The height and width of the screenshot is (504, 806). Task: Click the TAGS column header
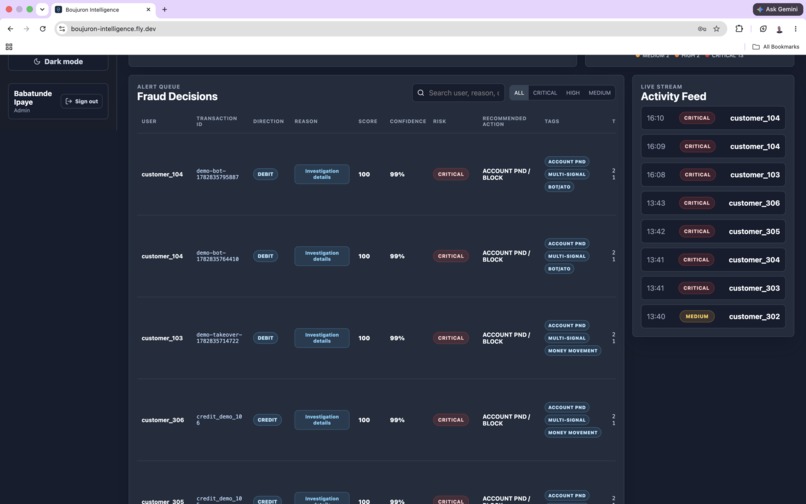coord(552,121)
